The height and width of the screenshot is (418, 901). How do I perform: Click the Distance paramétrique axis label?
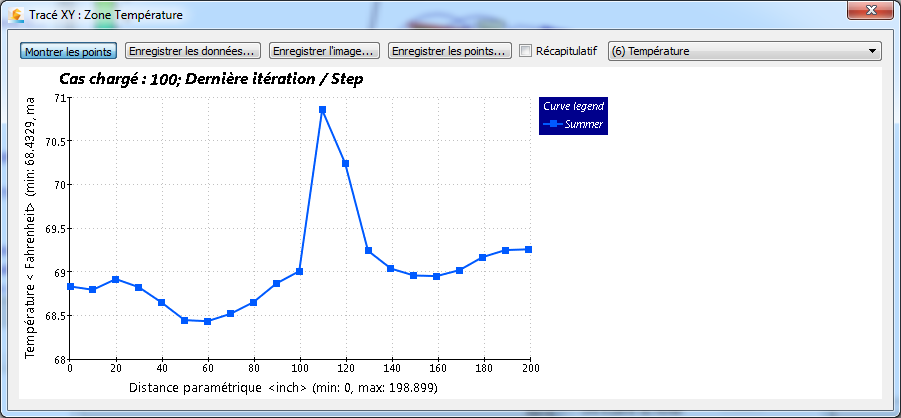coord(283,388)
